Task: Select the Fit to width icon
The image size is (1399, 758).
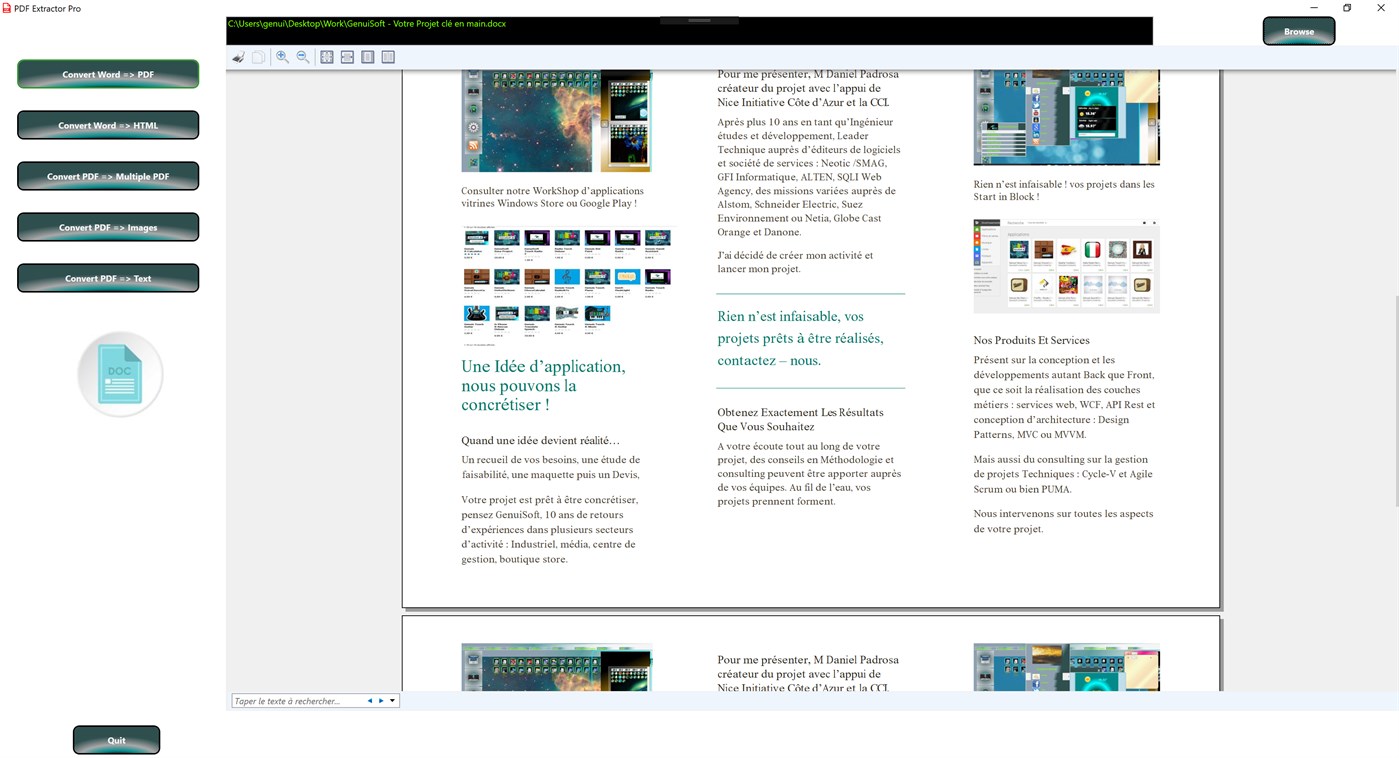Action: pyautogui.click(x=346, y=56)
